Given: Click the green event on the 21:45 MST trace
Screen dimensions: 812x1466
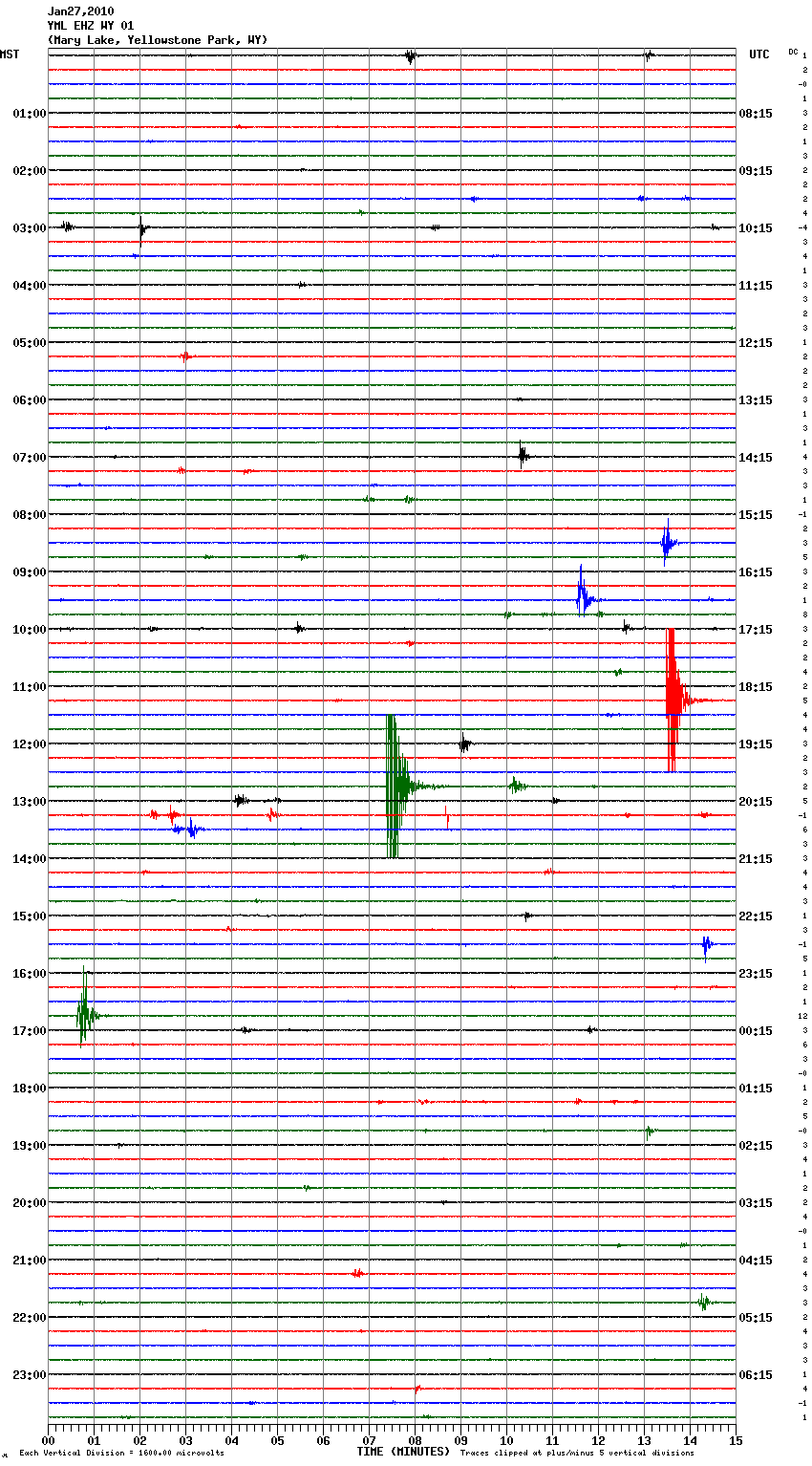Looking at the screenshot, I should pyautogui.click(x=704, y=1302).
